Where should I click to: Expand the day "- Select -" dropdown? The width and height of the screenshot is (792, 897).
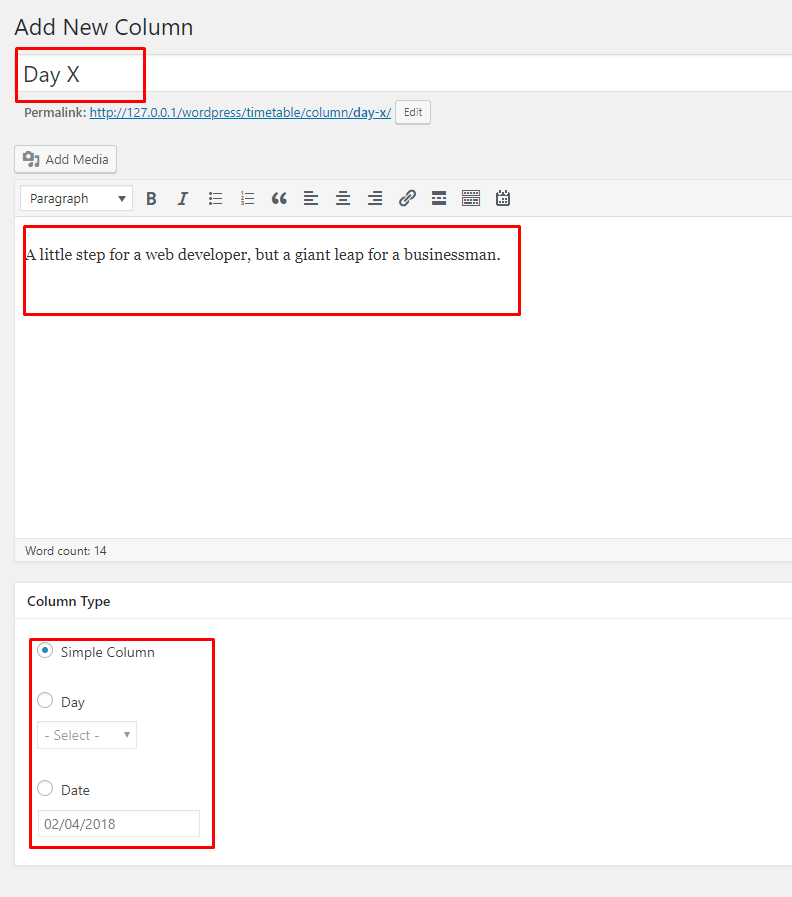(x=87, y=735)
